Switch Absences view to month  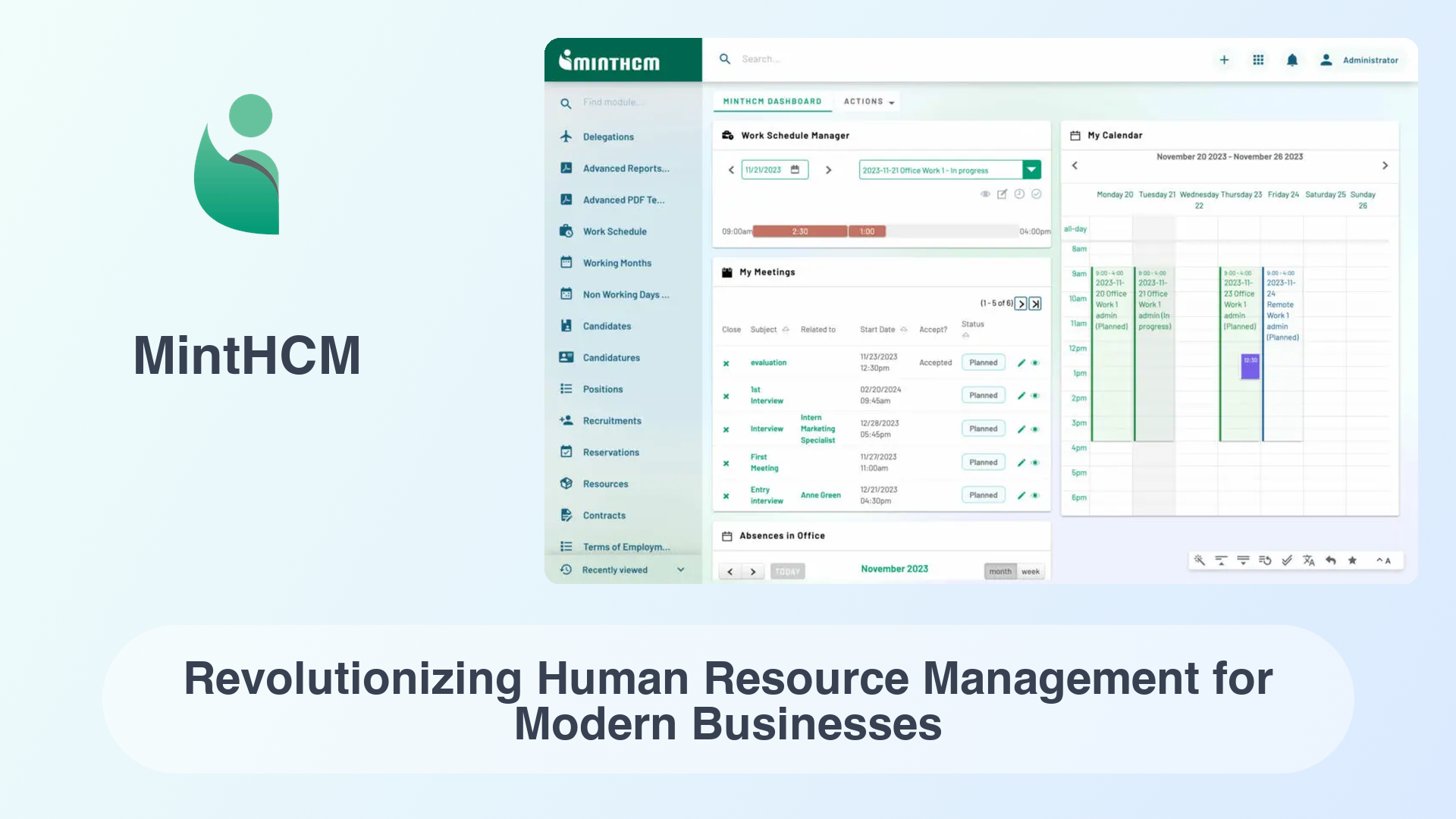[1000, 572]
